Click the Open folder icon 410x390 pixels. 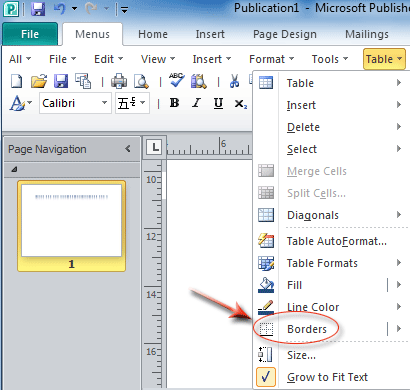[x=39, y=81]
